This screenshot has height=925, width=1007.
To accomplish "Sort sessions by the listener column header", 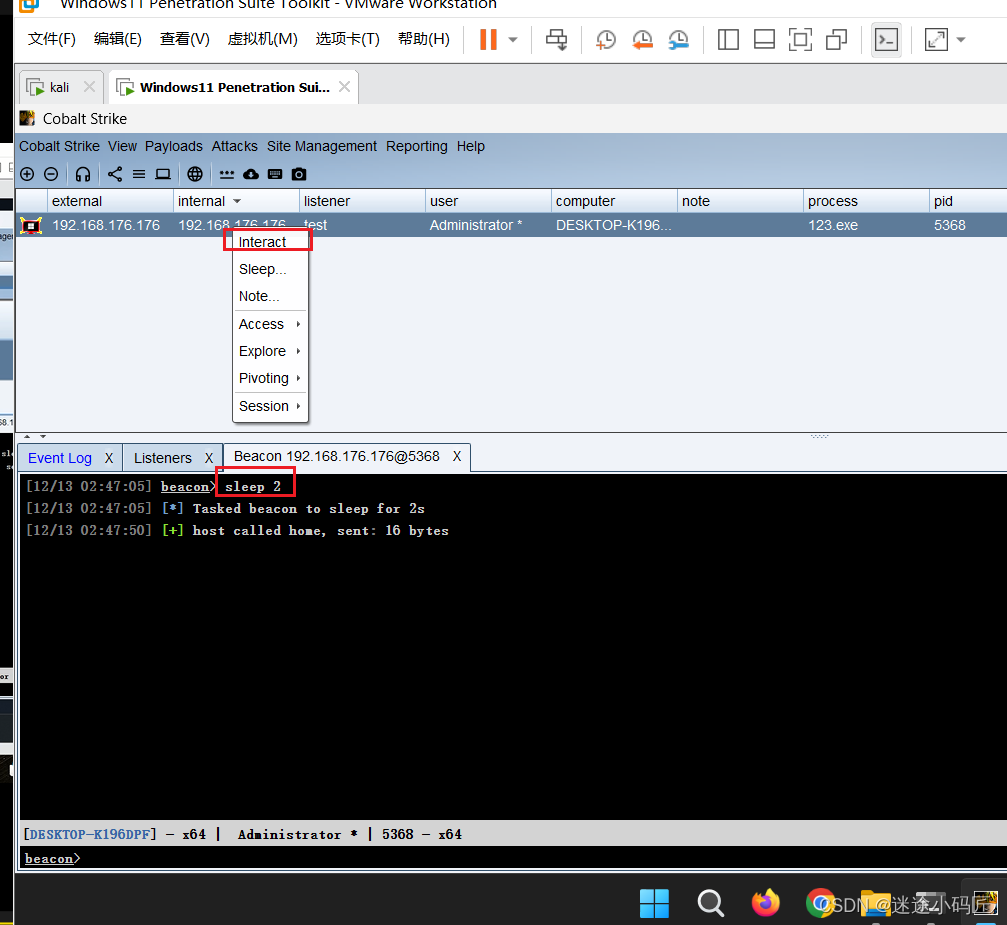I will [362, 201].
